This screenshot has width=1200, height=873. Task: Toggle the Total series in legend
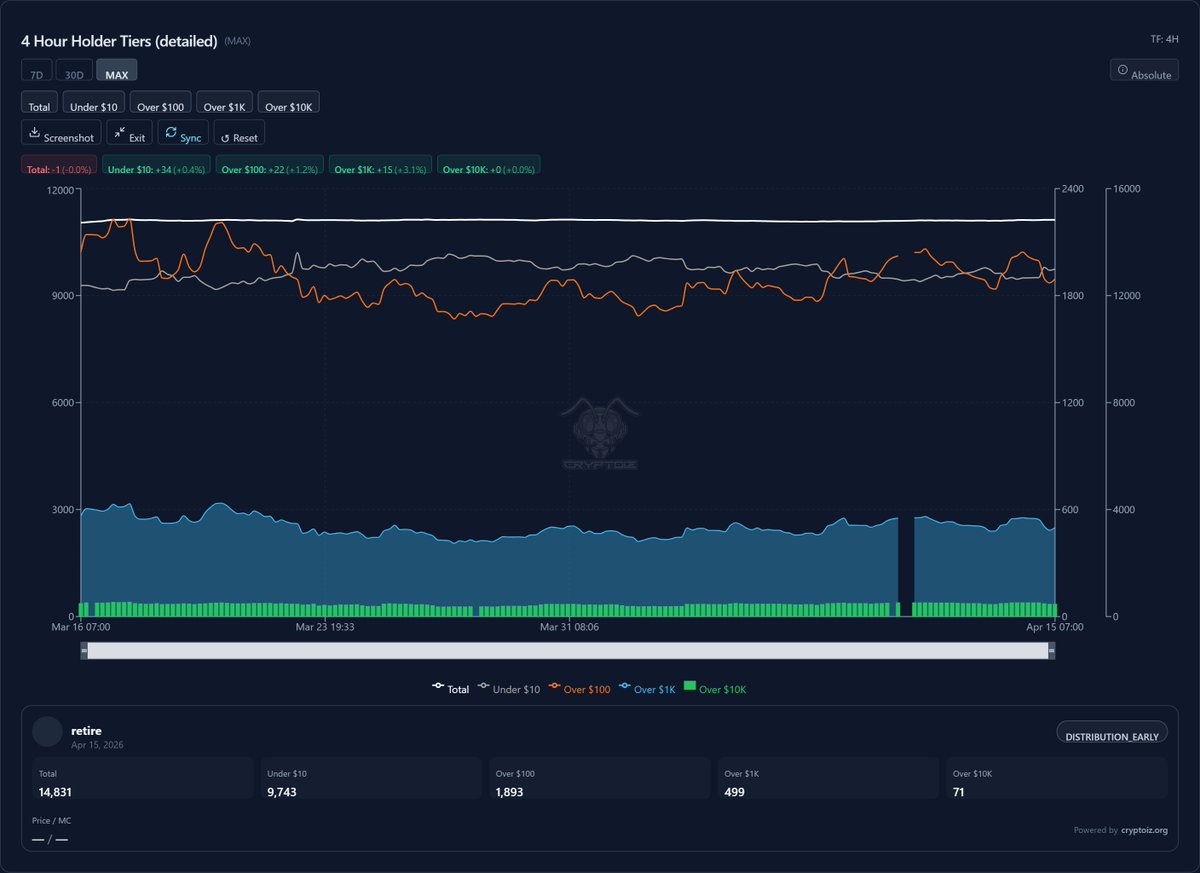coord(450,689)
